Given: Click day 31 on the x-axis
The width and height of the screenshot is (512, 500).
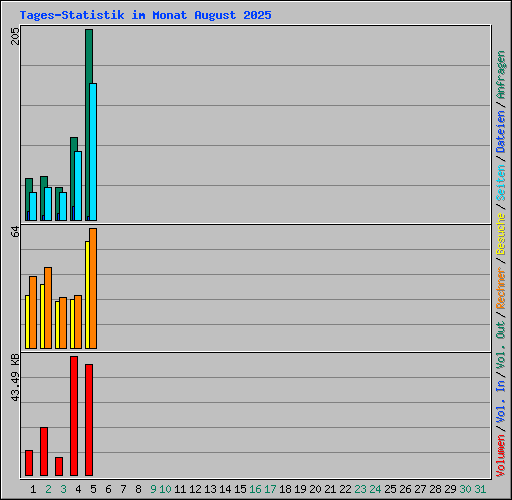Looking at the screenshot, I should pyautogui.click(x=480, y=489).
